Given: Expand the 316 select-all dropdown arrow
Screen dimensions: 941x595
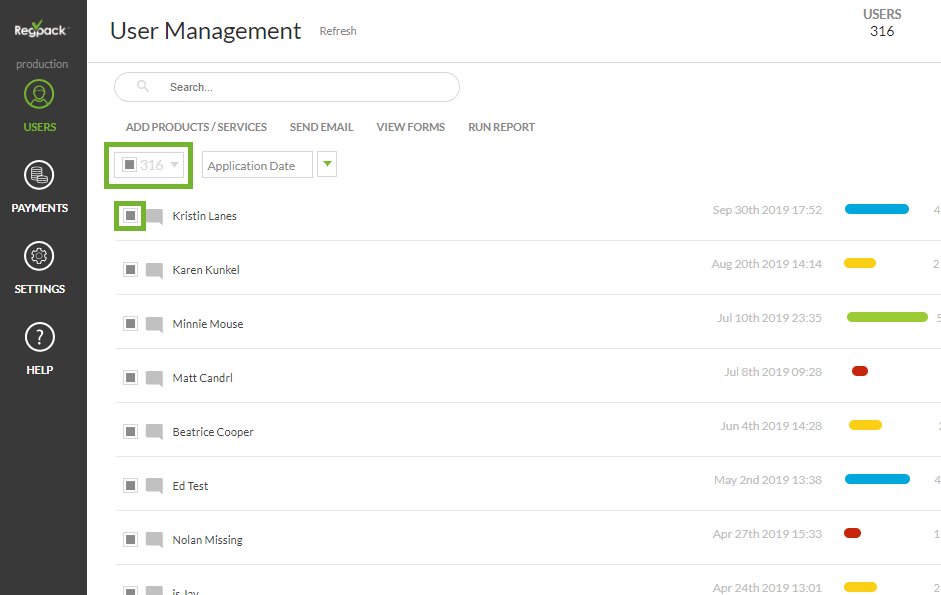Looking at the screenshot, I should tap(174, 165).
